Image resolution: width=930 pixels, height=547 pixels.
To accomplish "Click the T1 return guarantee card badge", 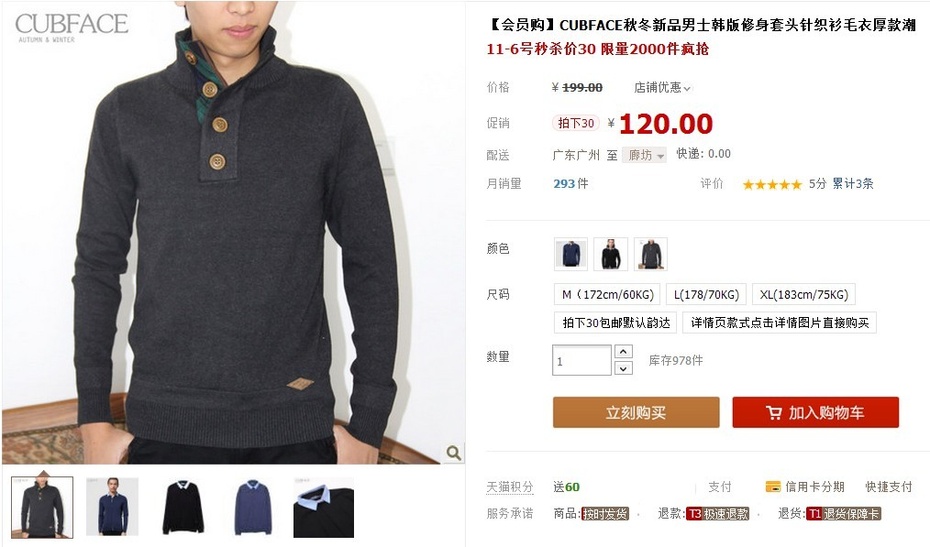I will click(x=843, y=514).
